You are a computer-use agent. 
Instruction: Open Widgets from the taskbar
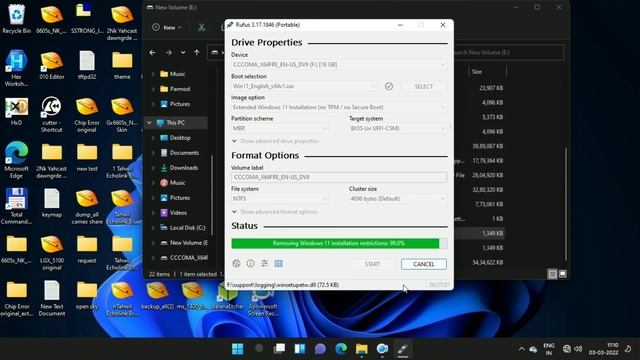300,349
